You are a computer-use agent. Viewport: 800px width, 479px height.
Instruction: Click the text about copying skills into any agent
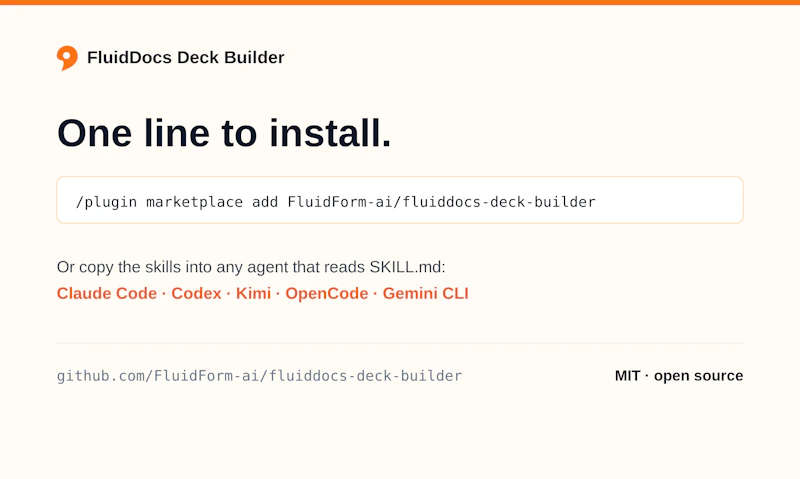(x=251, y=267)
